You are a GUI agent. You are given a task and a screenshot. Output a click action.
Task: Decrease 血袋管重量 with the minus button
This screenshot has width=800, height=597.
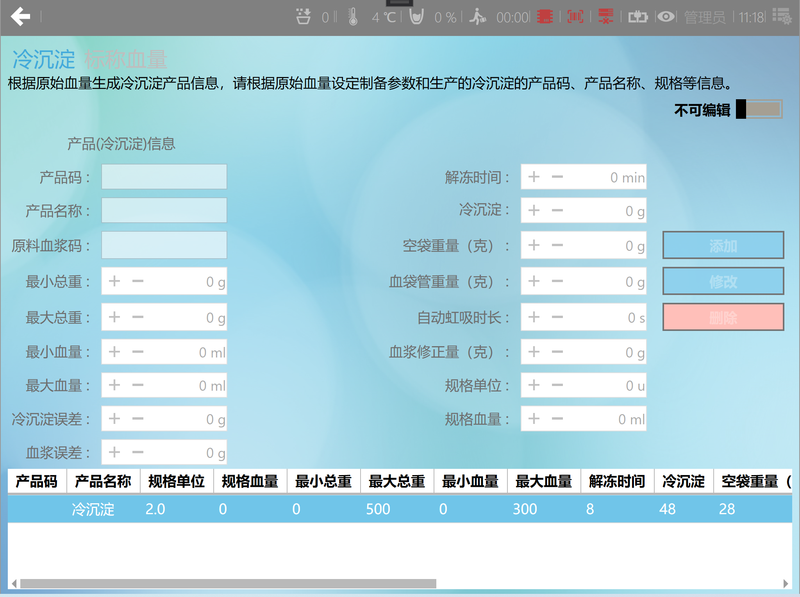(x=557, y=281)
